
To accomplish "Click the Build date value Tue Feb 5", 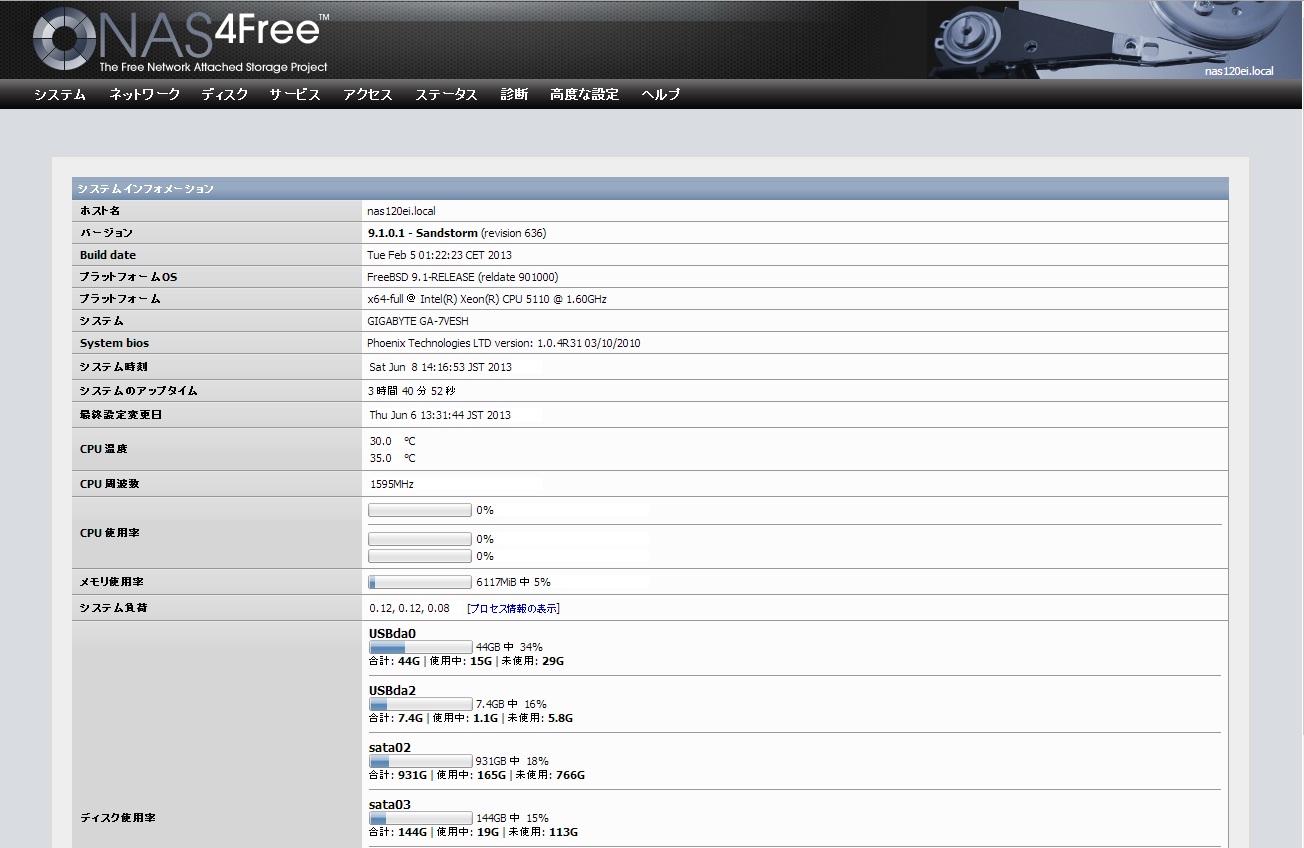I will click(440, 255).
